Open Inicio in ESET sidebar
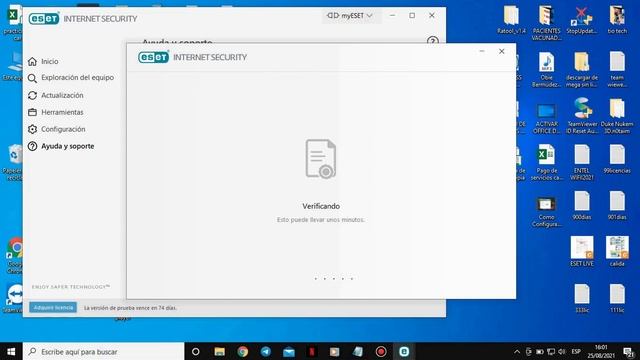Image resolution: width=640 pixels, height=360 pixels. tap(49, 62)
